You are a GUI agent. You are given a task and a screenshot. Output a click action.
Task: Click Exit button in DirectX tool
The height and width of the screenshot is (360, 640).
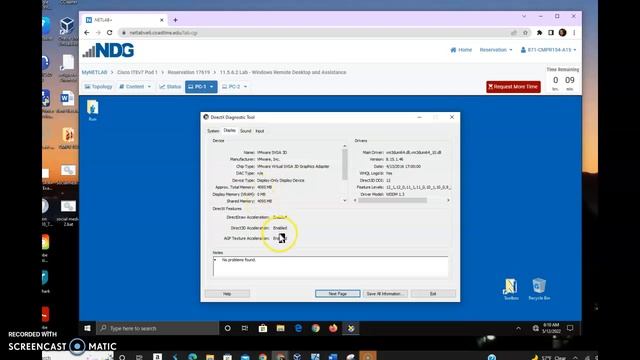(433, 293)
